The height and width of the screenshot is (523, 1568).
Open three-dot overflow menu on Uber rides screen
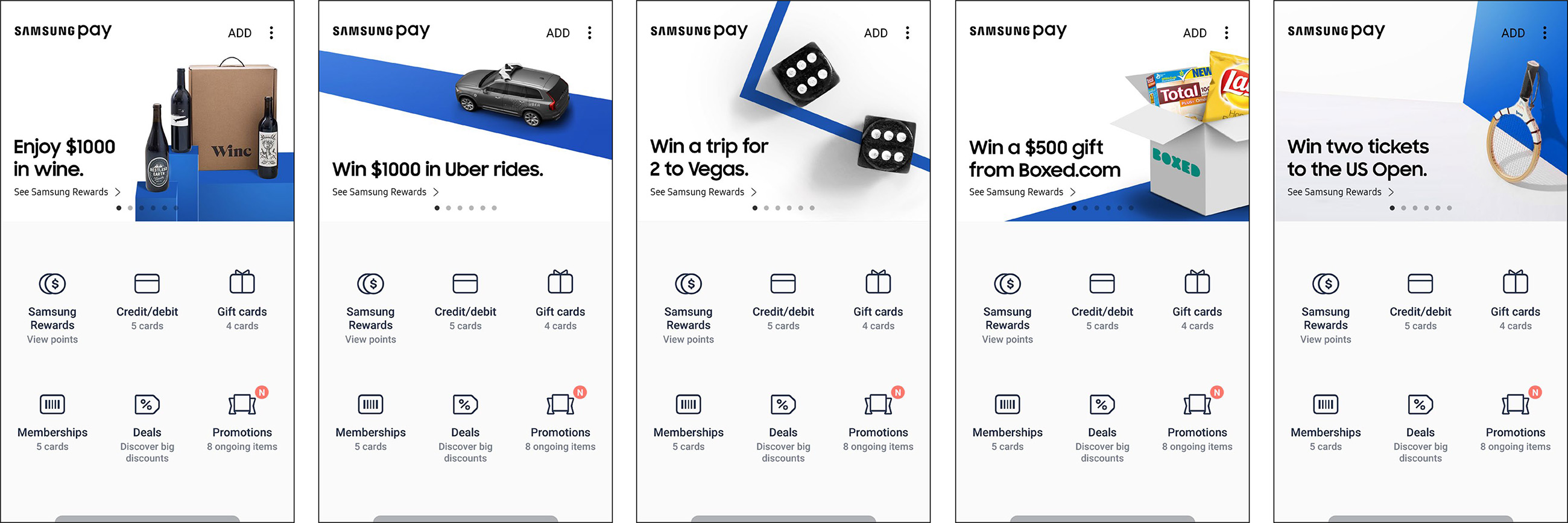[589, 33]
